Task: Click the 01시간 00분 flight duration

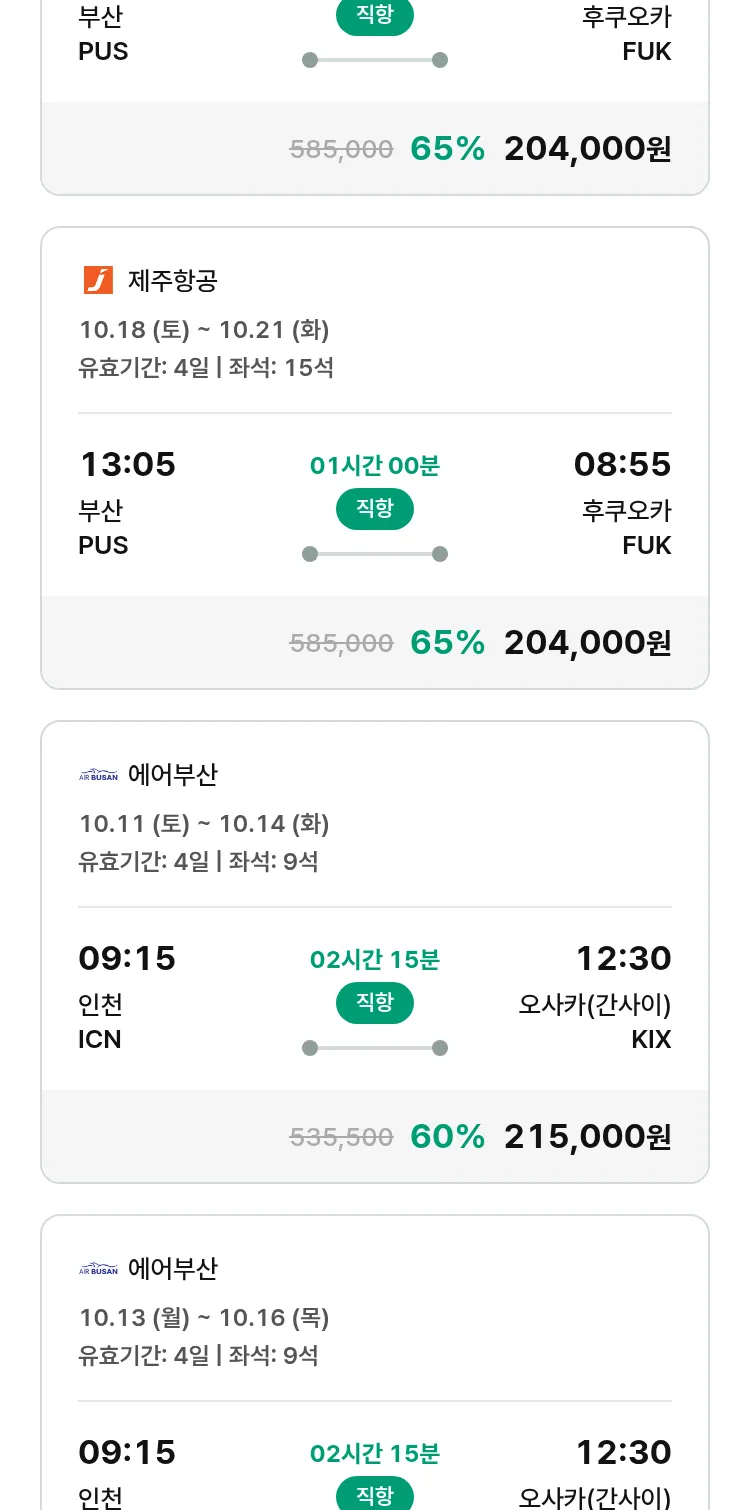Action: [375, 466]
